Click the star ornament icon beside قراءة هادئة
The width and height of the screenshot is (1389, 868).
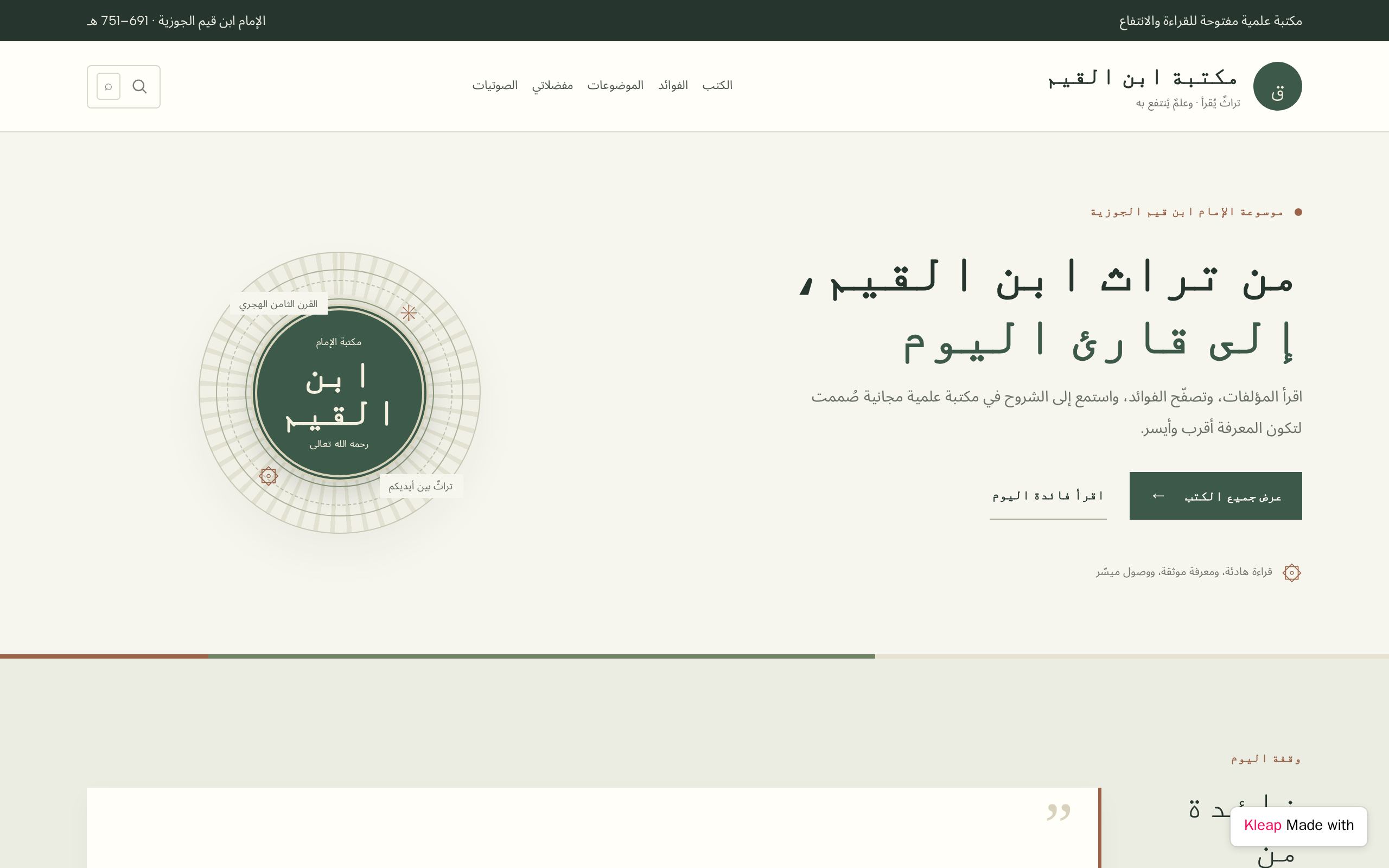click(1291, 572)
